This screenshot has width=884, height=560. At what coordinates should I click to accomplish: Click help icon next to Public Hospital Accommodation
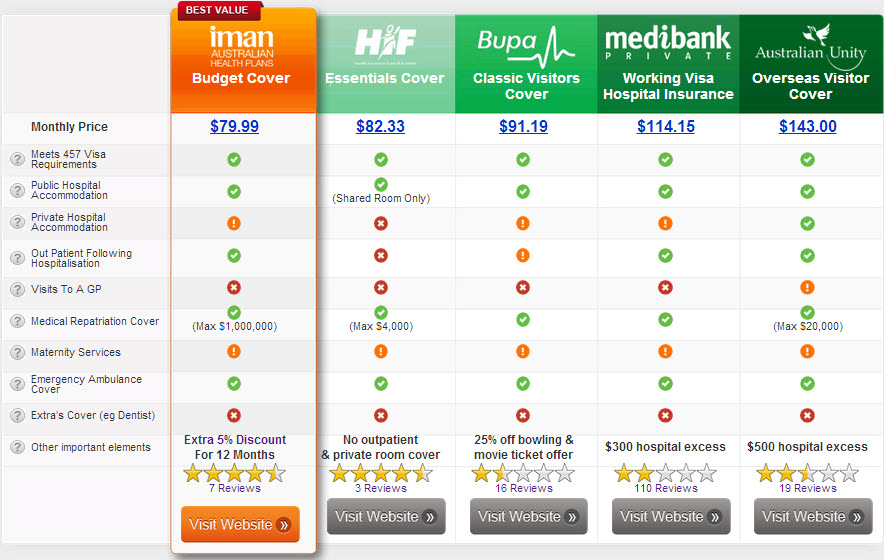pos(17,190)
